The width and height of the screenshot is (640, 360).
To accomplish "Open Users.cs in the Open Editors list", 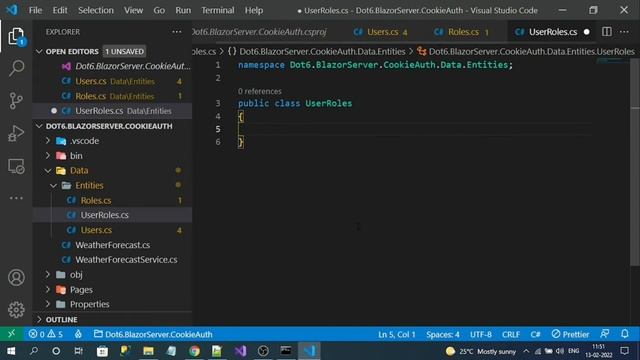I will (x=112, y=81).
